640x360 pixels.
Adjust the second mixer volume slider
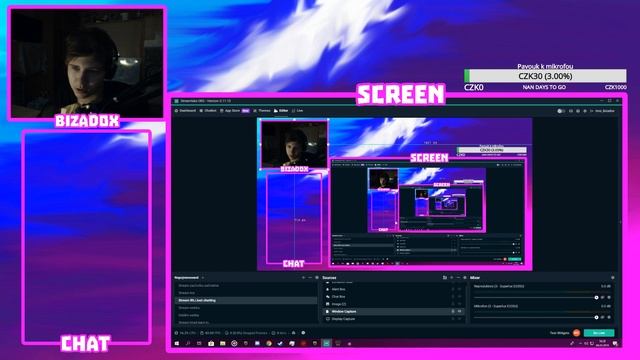click(536, 317)
